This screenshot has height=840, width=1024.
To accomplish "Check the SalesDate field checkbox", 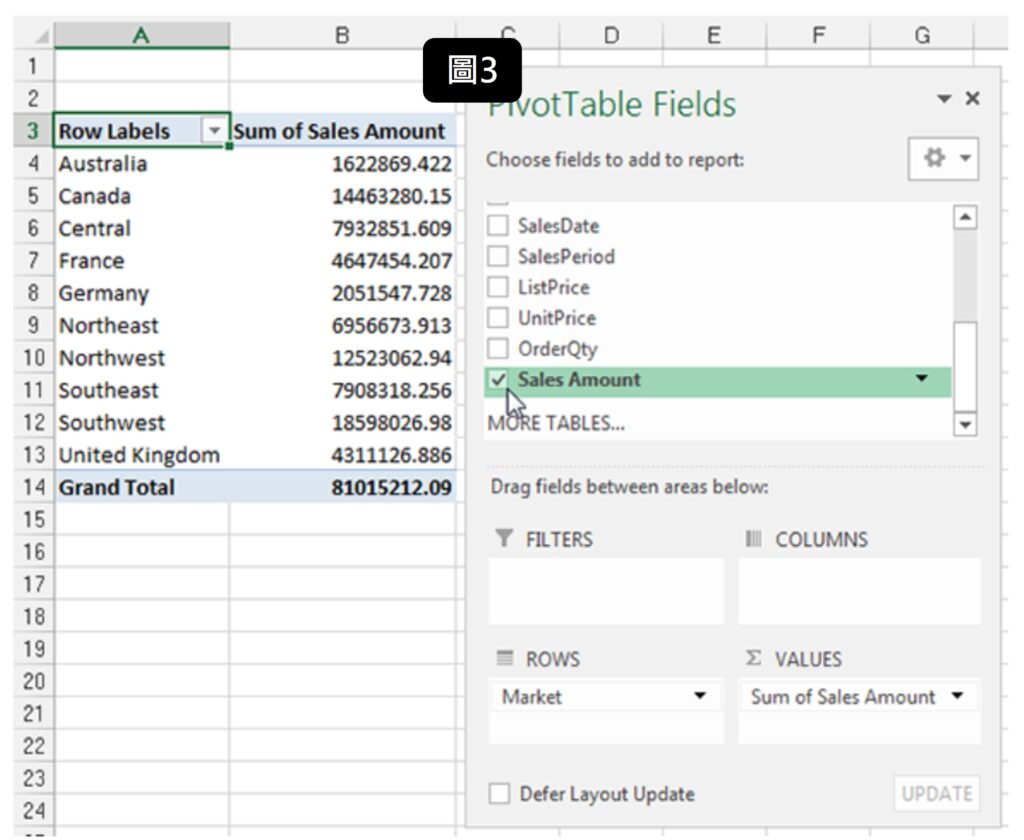I will (498, 226).
